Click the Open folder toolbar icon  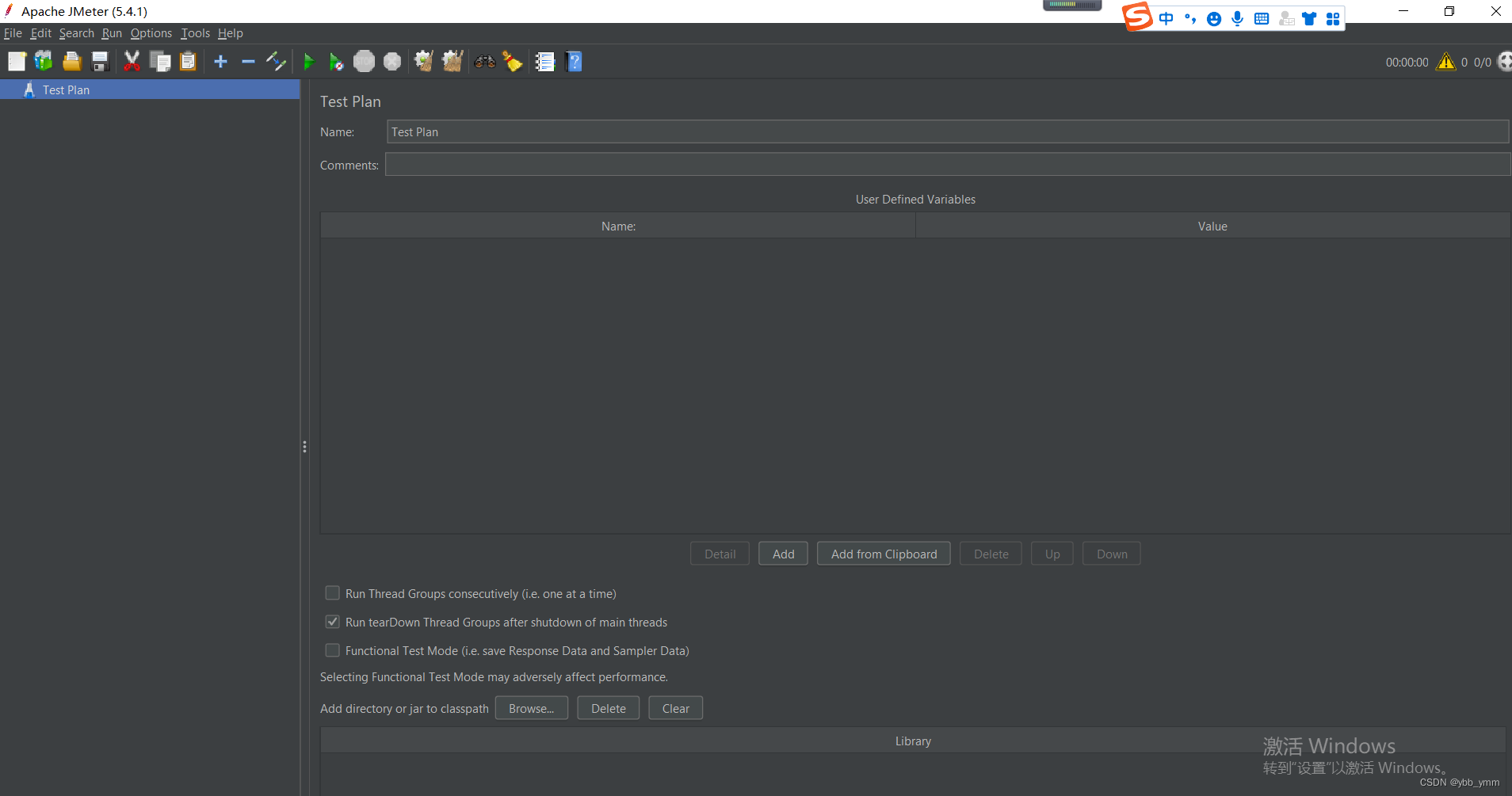[x=72, y=62]
